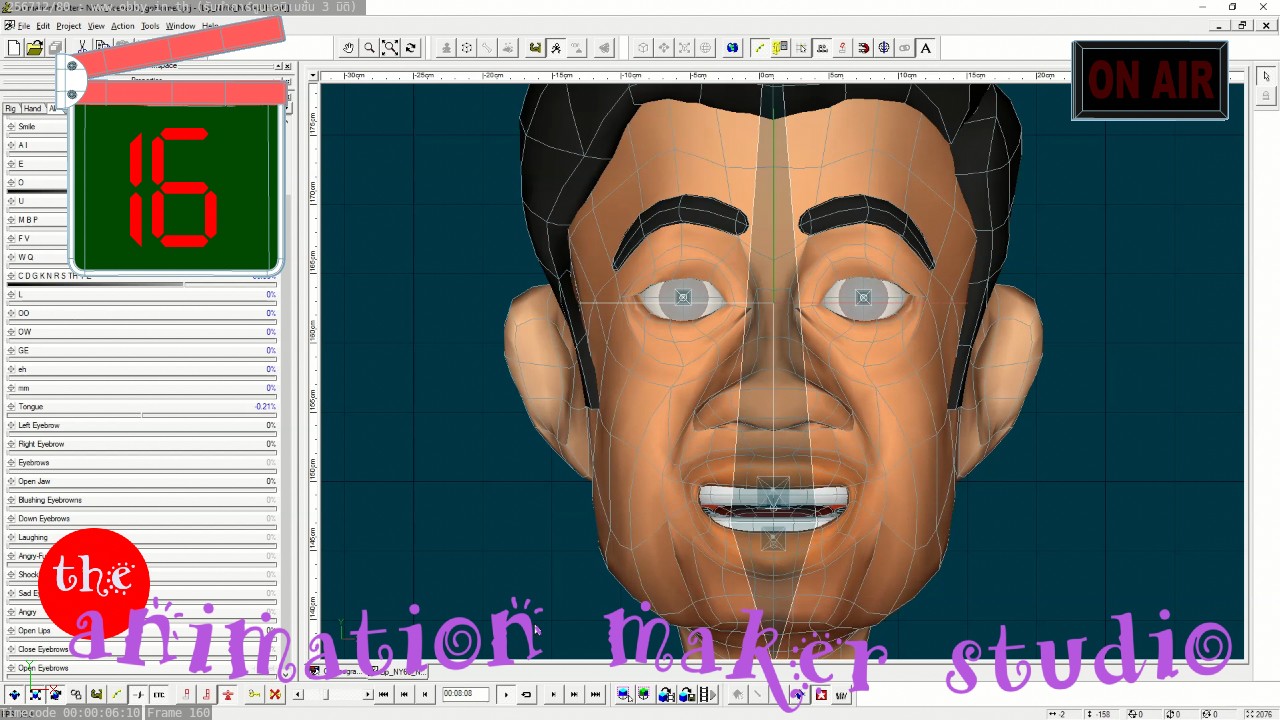The width and height of the screenshot is (1280, 720).
Task: Click the chain link toolbar icon
Action: pos(905,48)
